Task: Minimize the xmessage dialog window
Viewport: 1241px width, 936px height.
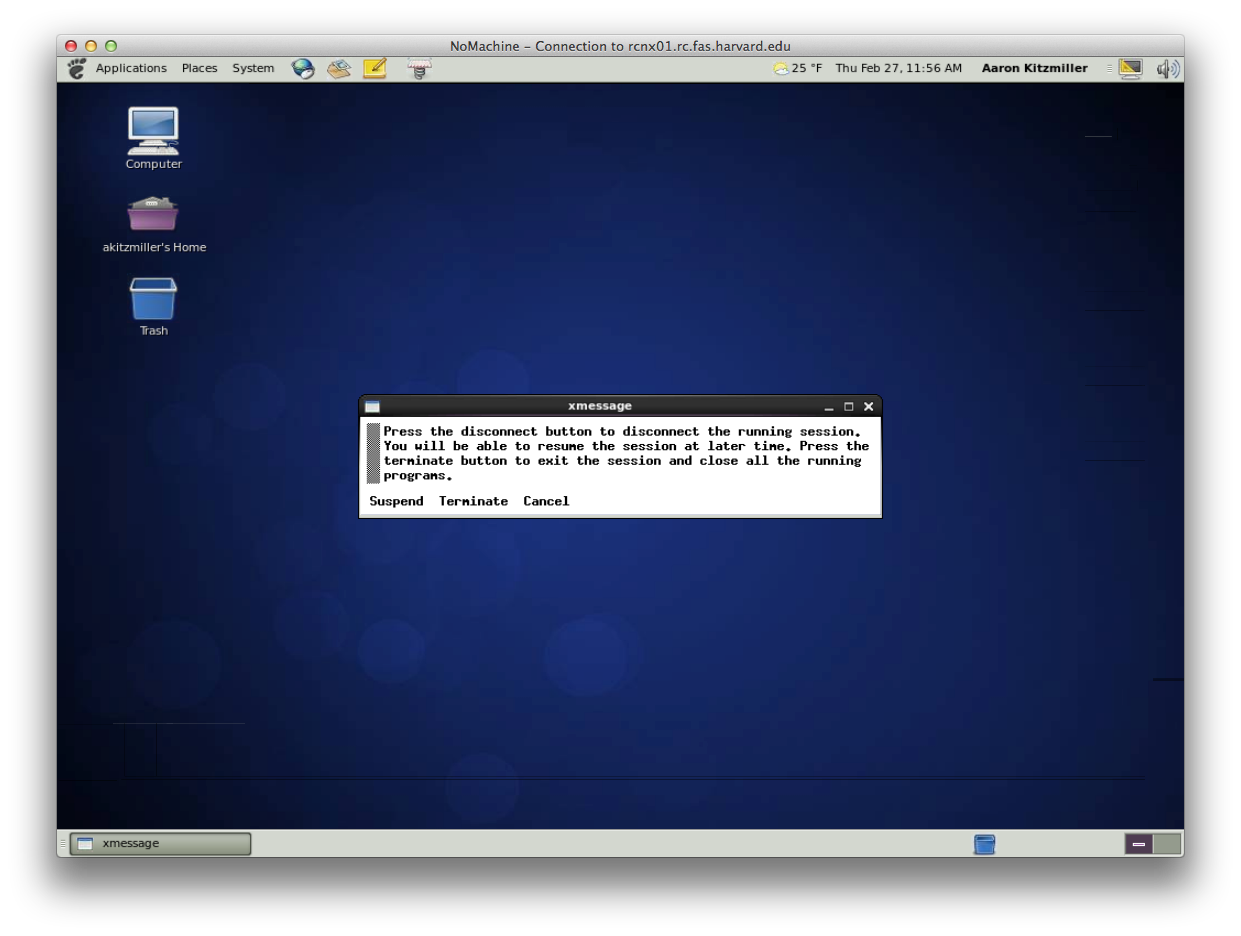Action: (x=829, y=407)
